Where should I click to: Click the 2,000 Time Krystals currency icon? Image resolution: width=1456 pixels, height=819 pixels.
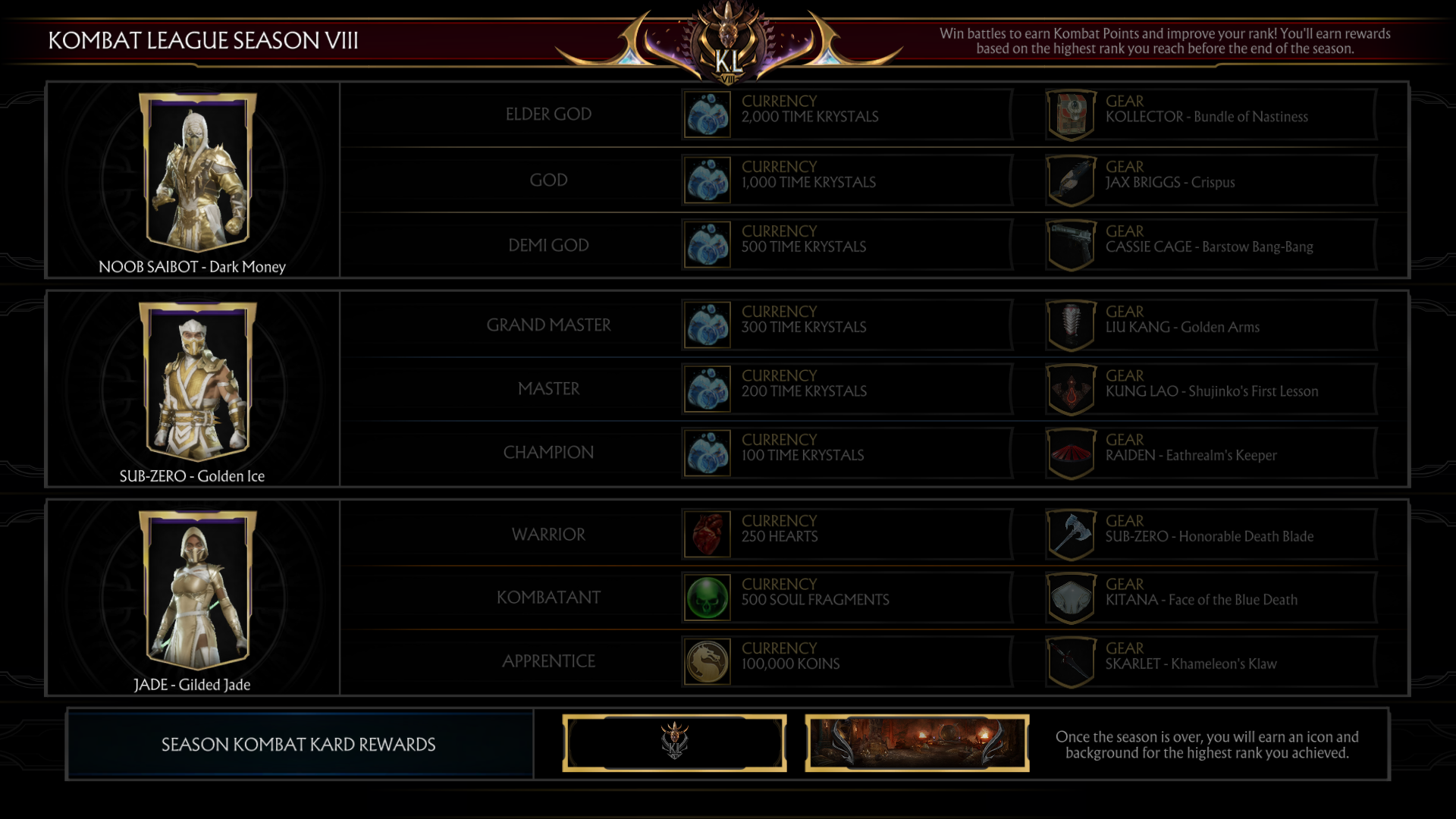707,115
